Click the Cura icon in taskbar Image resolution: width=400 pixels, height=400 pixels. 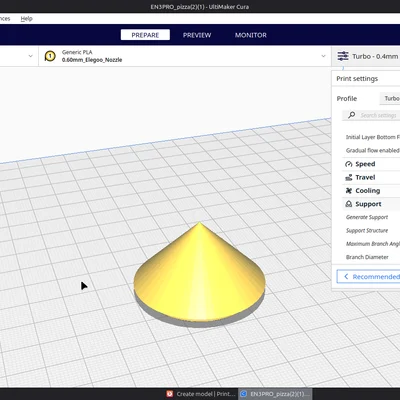click(x=244, y=394)
